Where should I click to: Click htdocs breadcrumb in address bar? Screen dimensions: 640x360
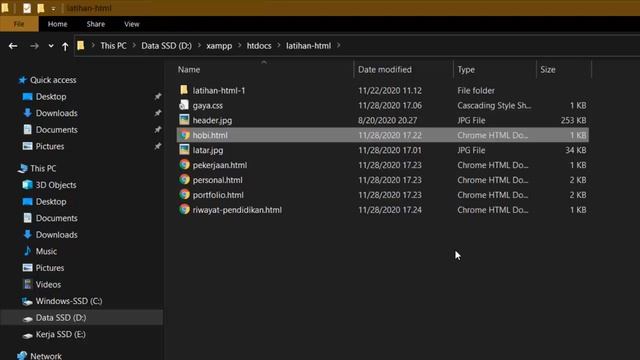click(x=259, y=46)
